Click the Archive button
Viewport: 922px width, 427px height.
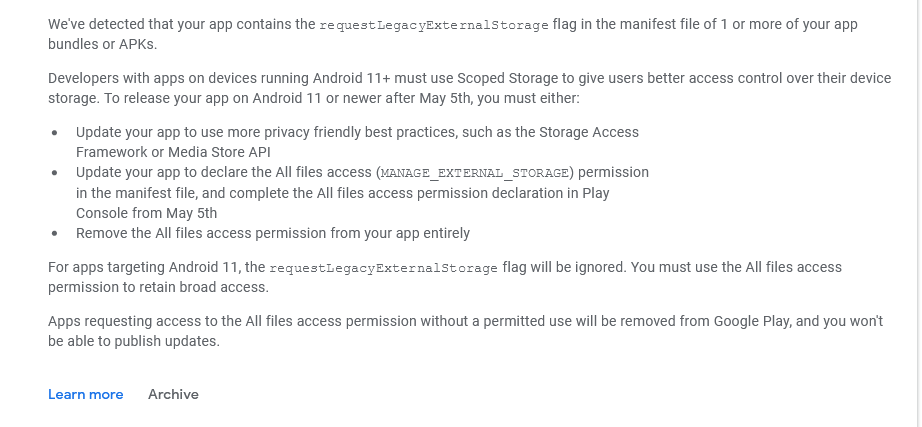click(x=173, y=394)
